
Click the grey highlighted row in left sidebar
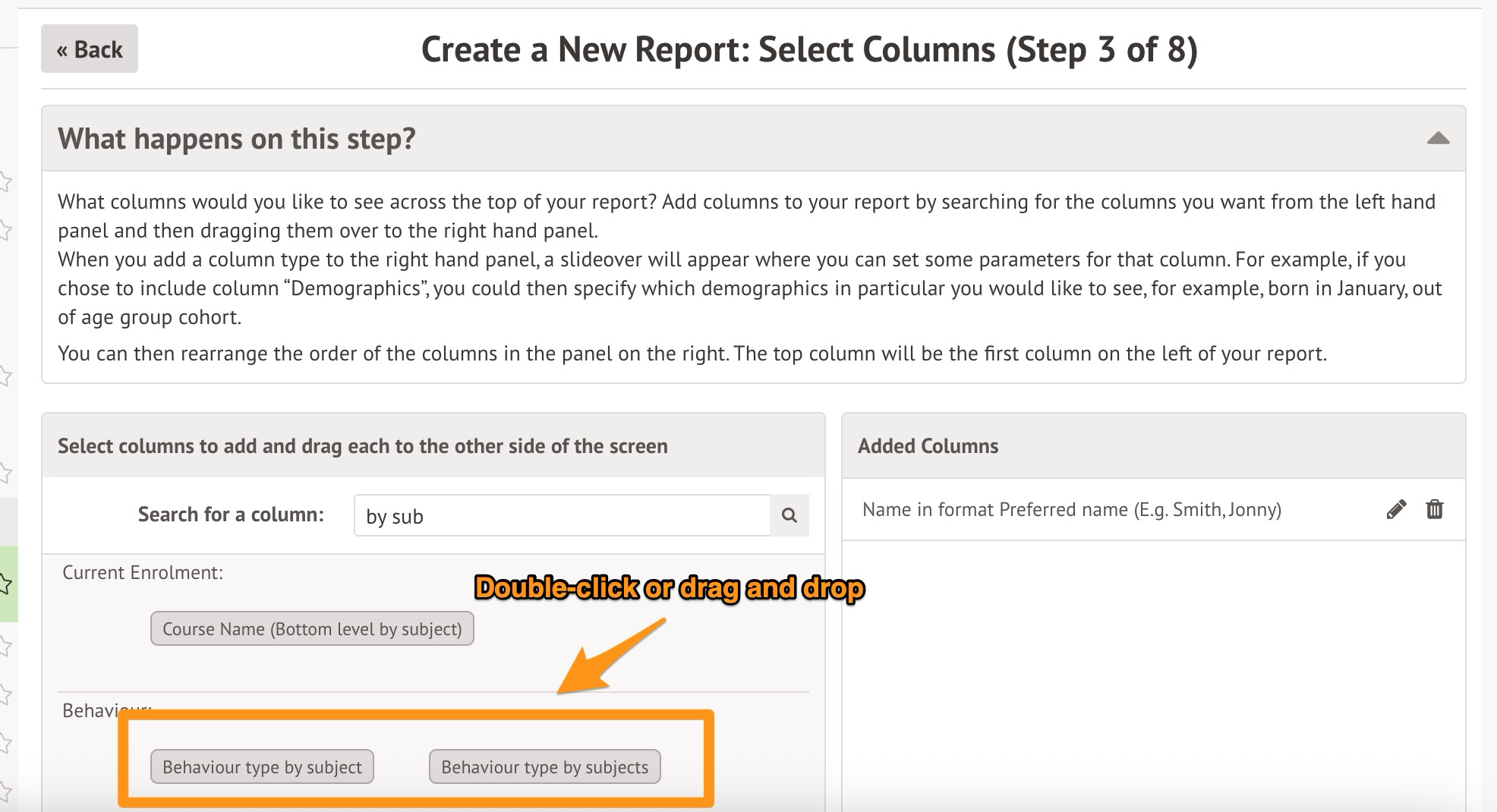coord(8,521)
